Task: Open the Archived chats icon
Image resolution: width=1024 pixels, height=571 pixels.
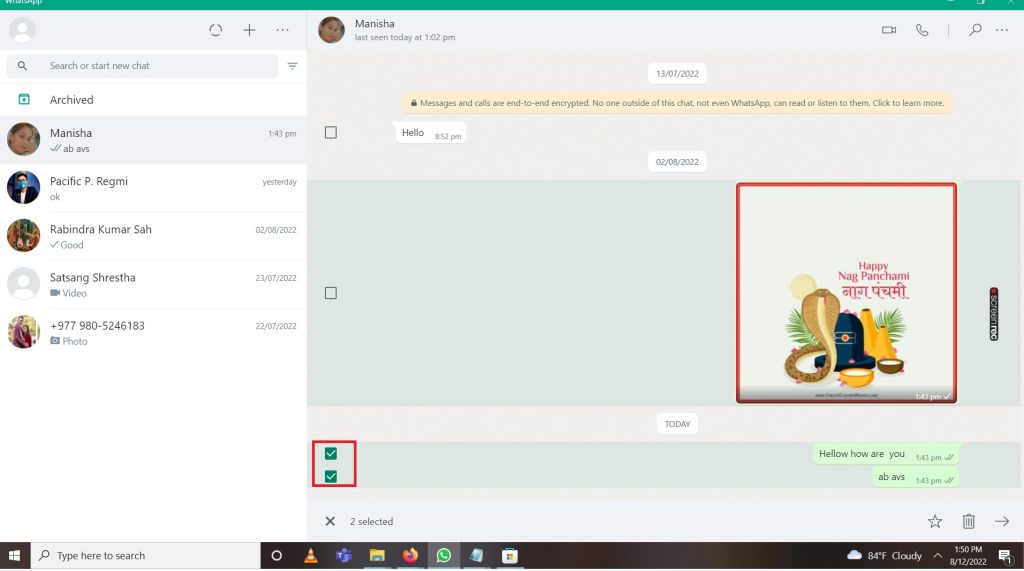Action: click(24, 99)
